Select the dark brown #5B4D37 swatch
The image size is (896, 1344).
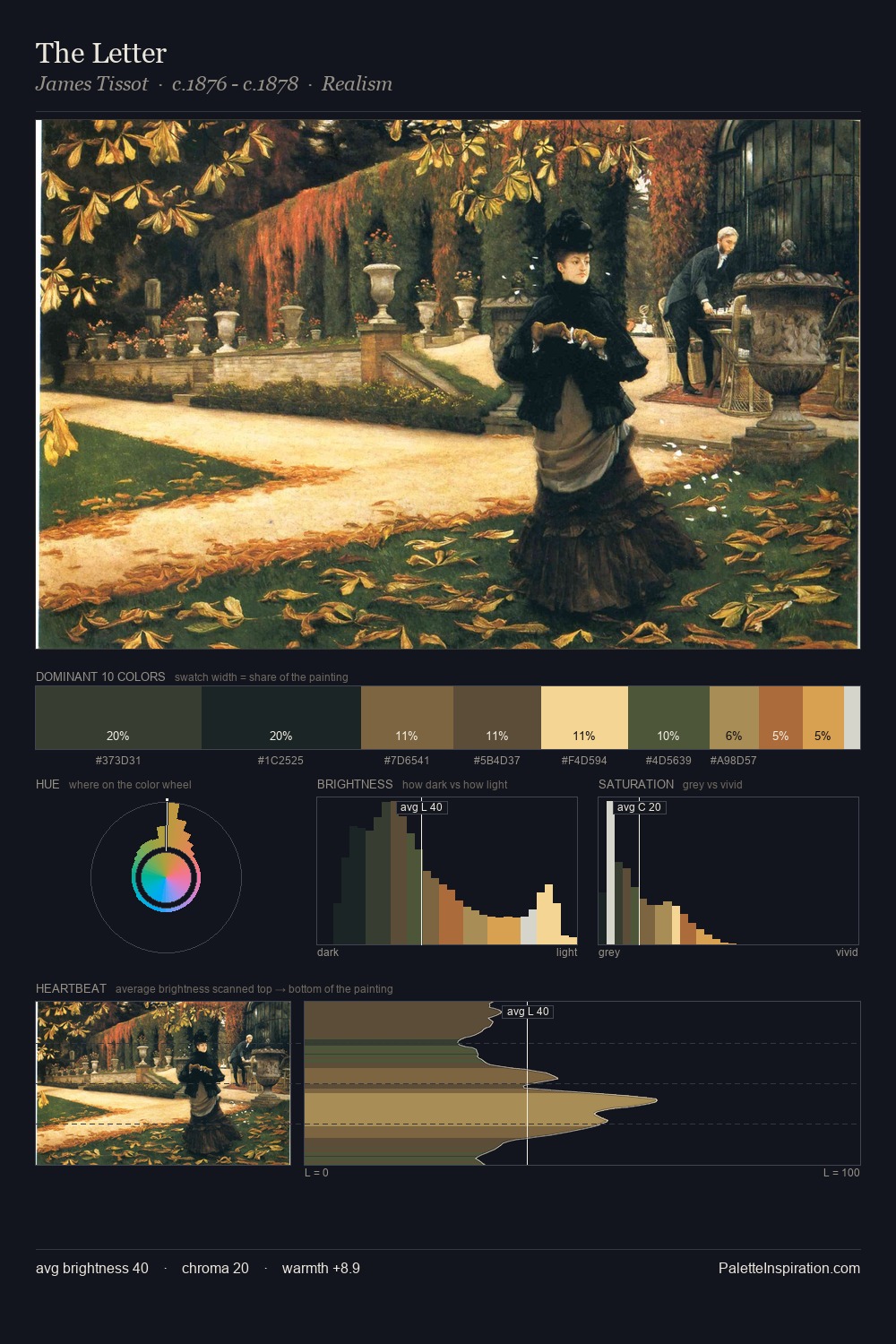497,718
